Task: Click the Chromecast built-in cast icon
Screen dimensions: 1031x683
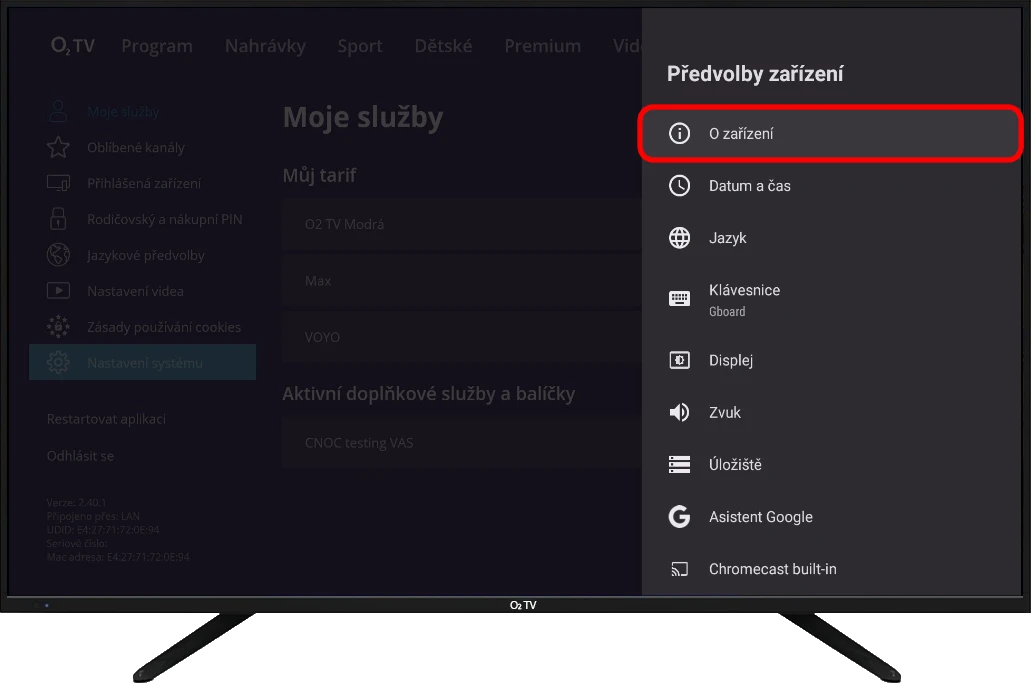Action: point(679,569)
